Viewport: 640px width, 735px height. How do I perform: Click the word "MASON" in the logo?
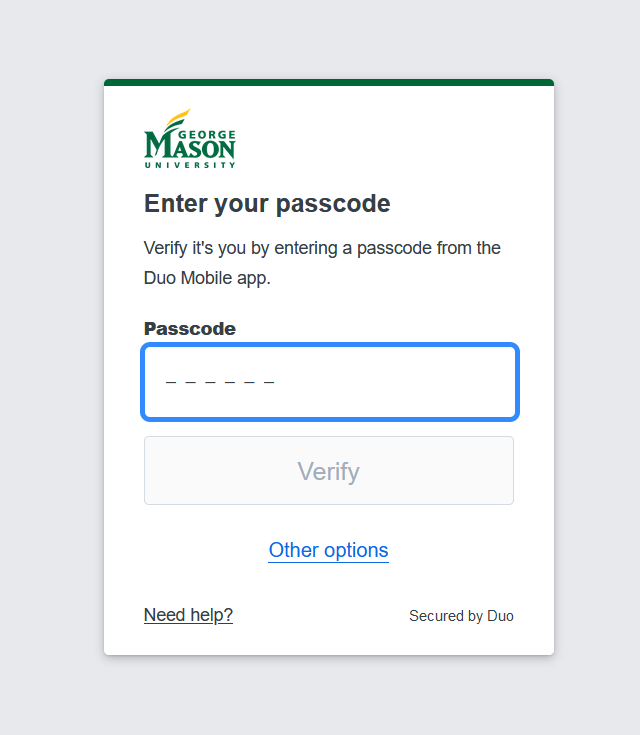[190, 148]
